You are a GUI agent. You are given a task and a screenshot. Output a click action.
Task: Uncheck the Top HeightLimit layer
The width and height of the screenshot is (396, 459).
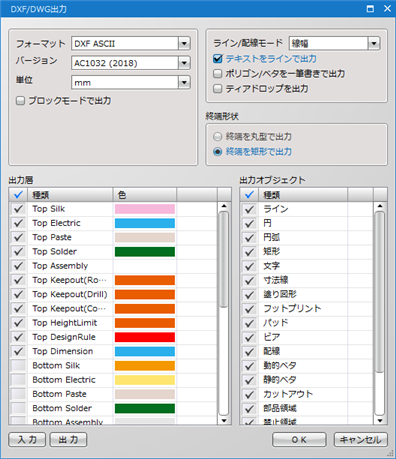click(x=18, y=323)
